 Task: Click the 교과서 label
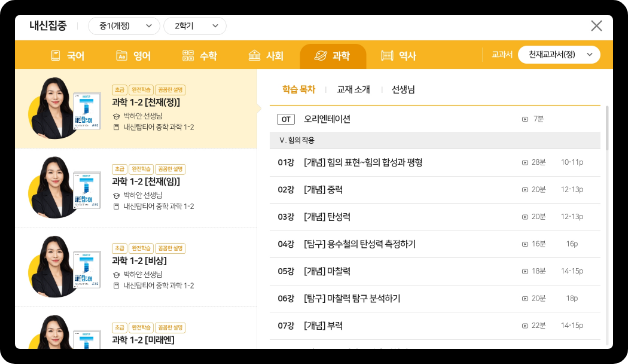click(502, 55)
